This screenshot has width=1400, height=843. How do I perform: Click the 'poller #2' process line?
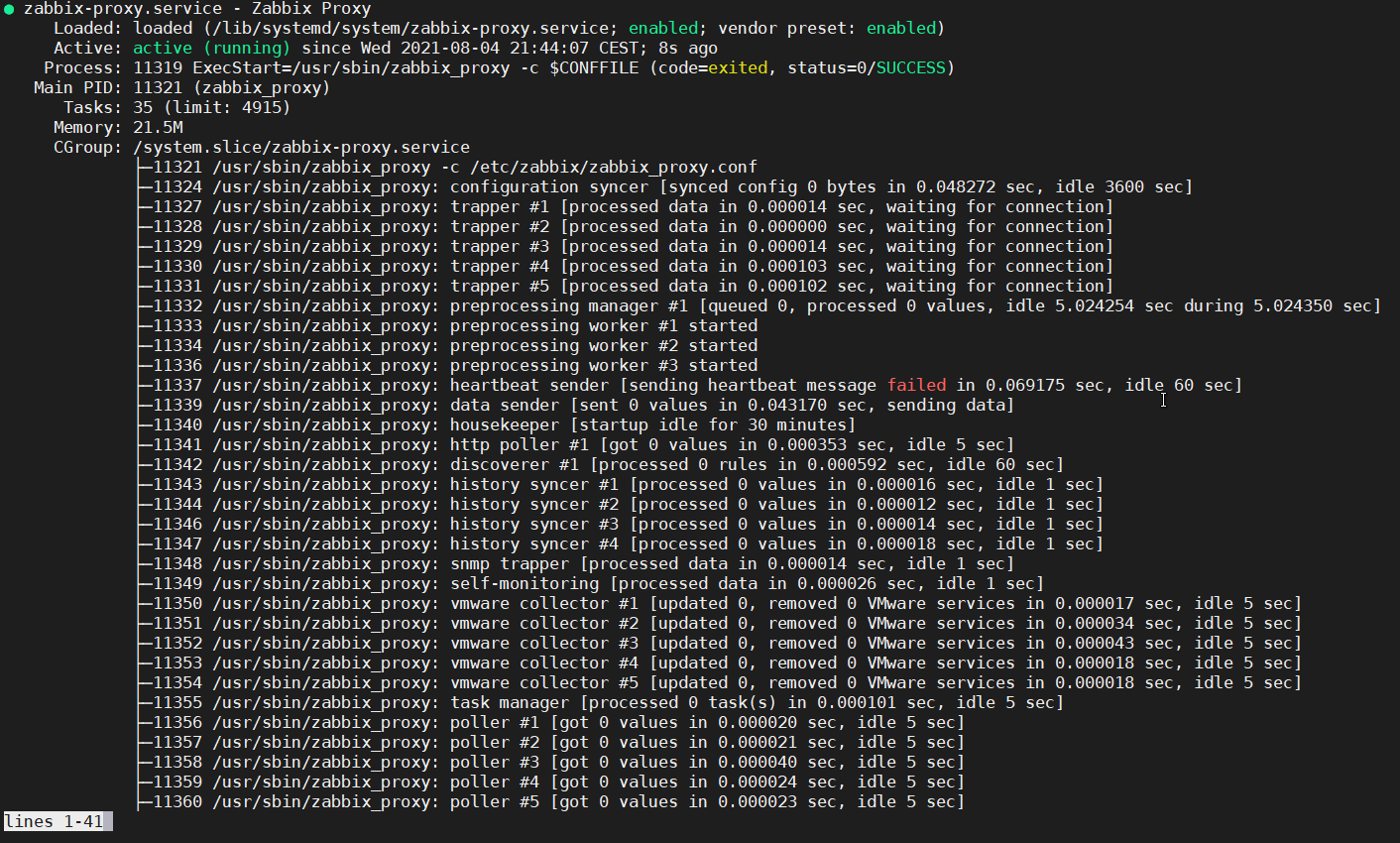[x=551, y=743]
